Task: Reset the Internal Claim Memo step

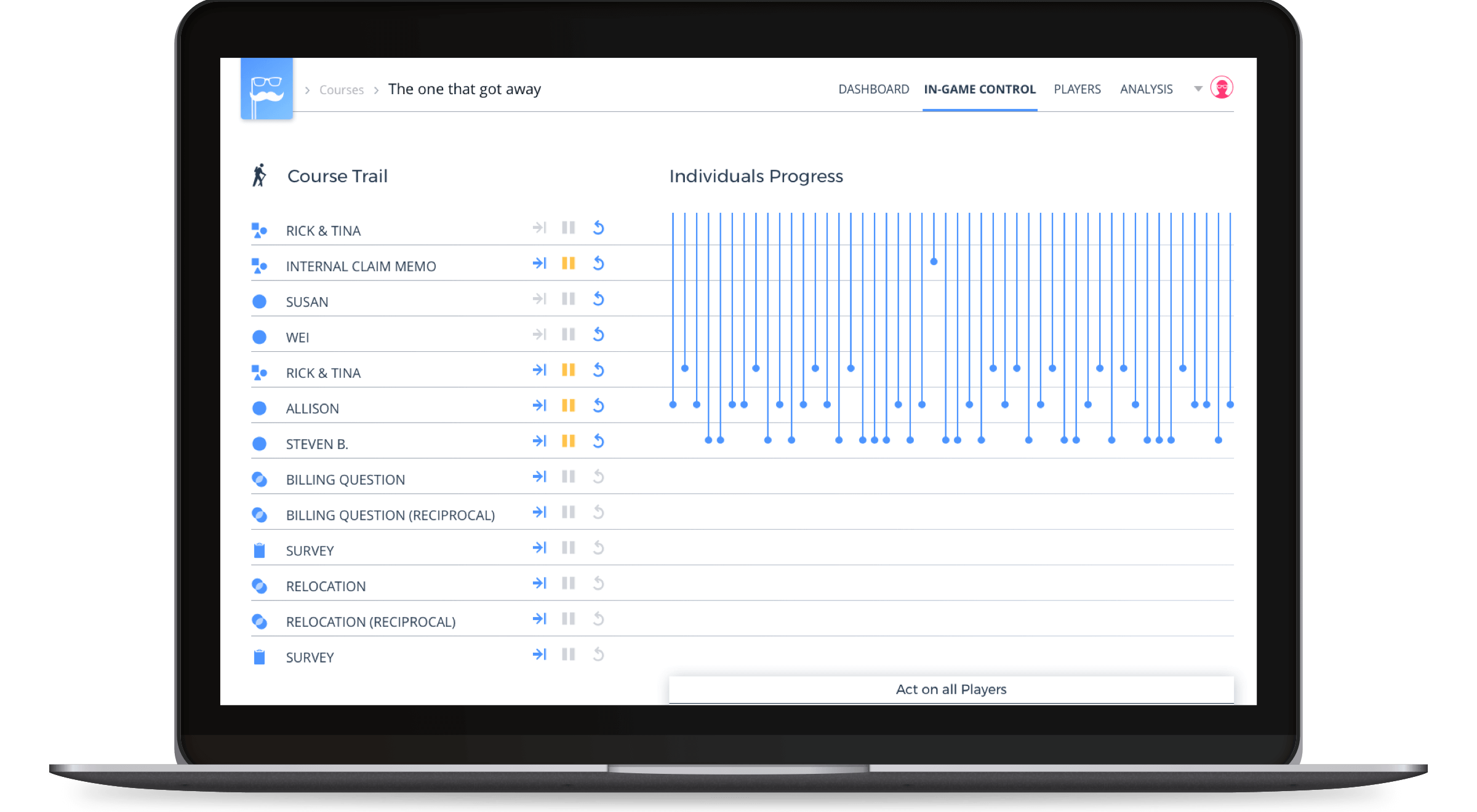Action: point(598,263)
